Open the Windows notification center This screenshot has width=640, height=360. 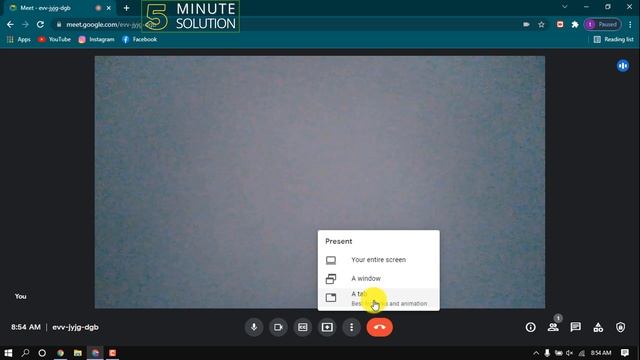point(624,353)
